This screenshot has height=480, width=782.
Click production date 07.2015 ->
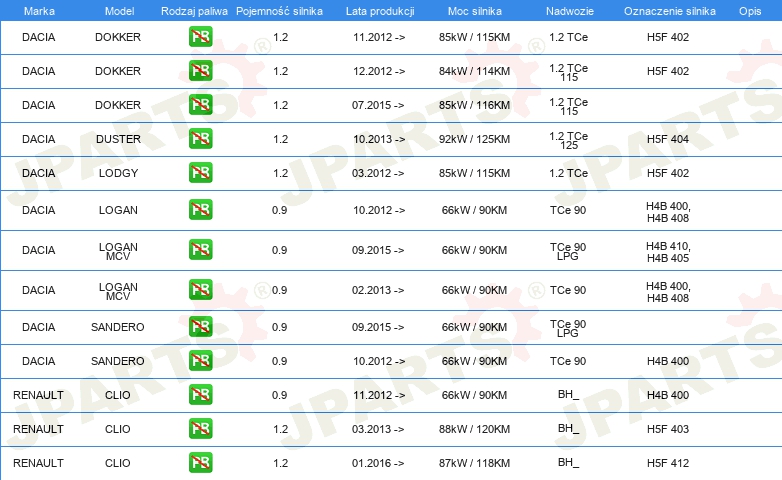(378, 105)
